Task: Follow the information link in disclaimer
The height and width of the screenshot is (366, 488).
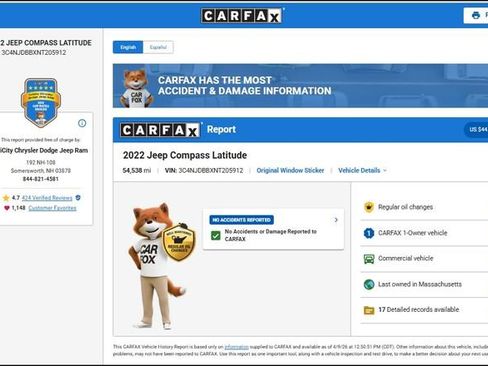Action: [236, 347]
